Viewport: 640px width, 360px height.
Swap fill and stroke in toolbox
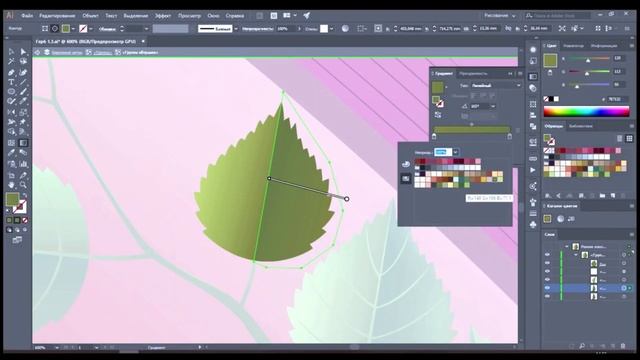[24, 195]
